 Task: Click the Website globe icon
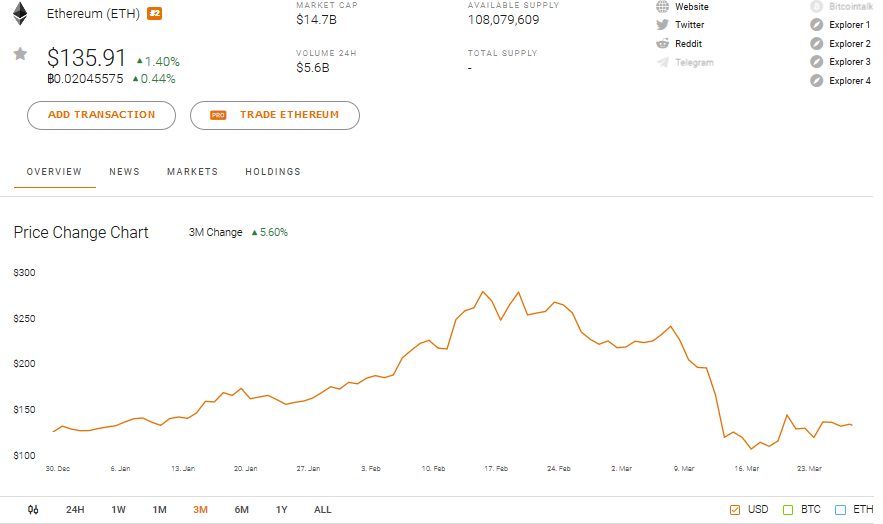point(662,7)
